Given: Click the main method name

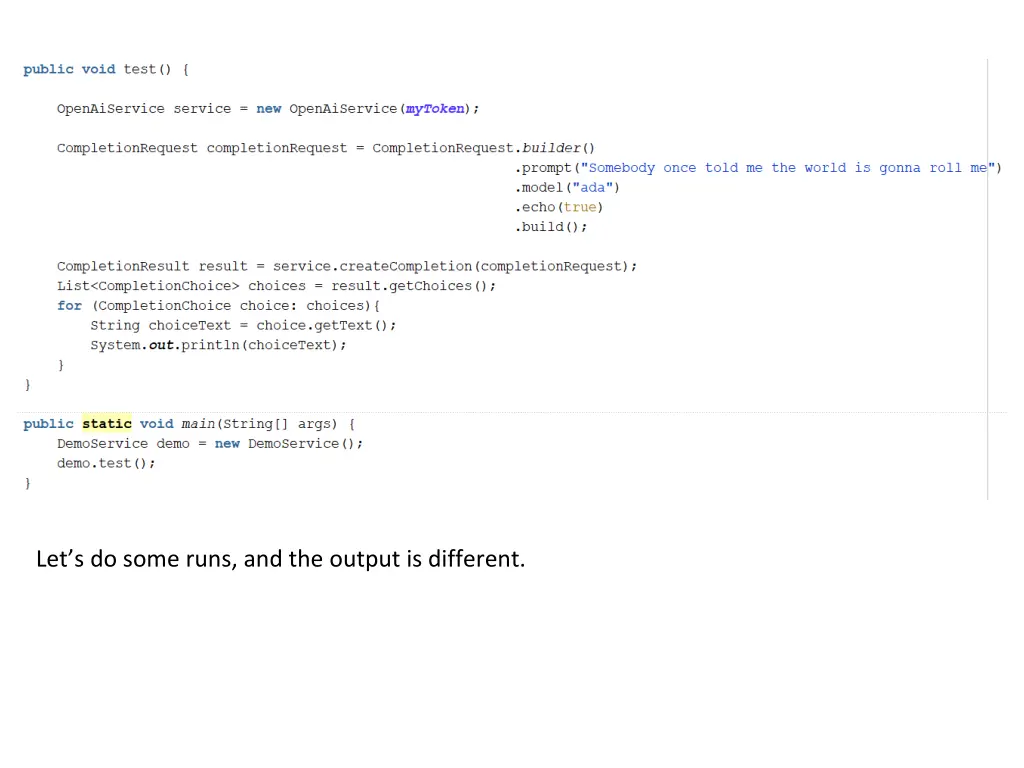Looking at the screenshot, I should [198, 424].
